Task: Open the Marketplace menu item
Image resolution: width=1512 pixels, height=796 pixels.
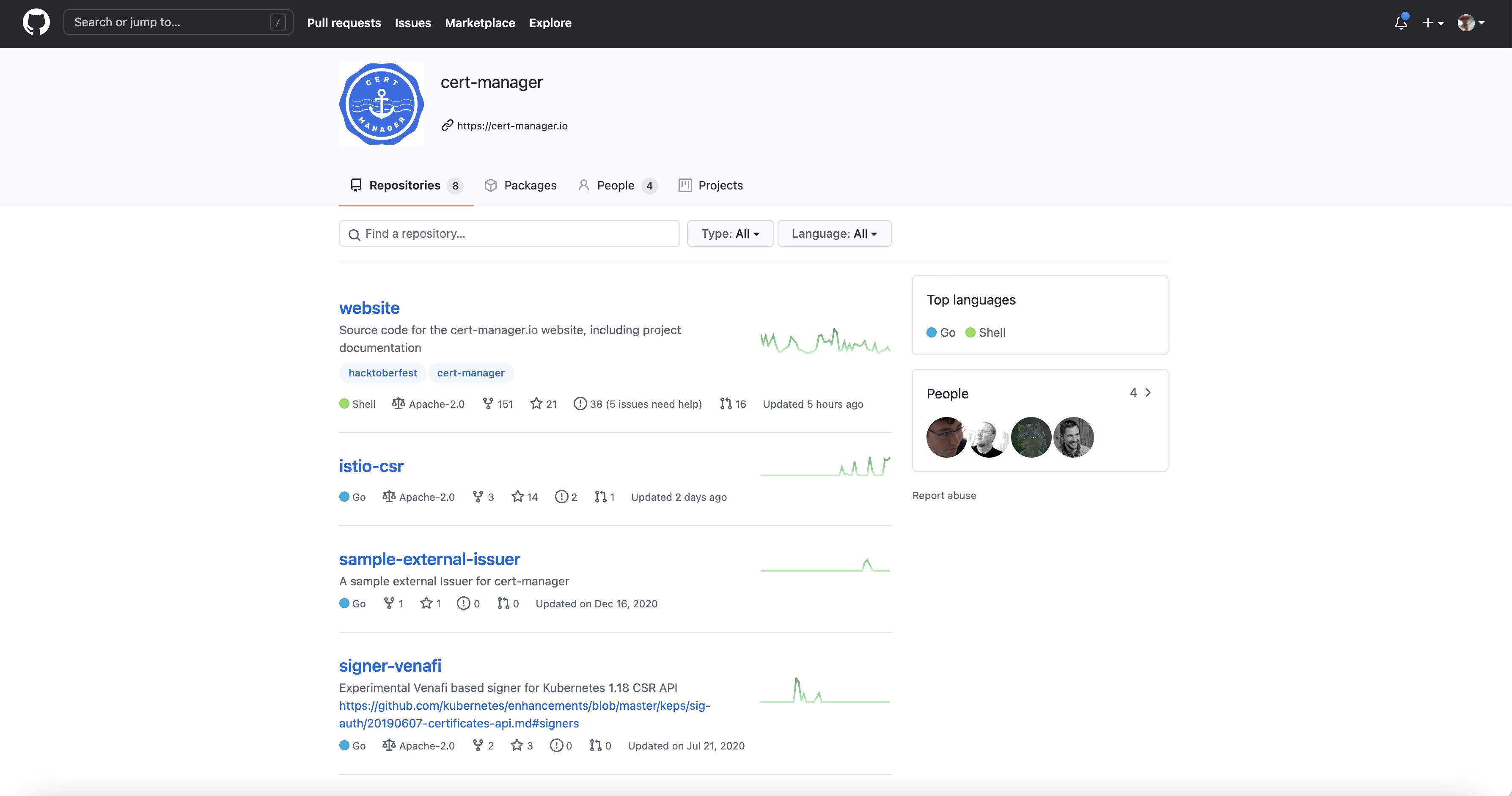Action: pyautogui.click(x=480, y=23)
